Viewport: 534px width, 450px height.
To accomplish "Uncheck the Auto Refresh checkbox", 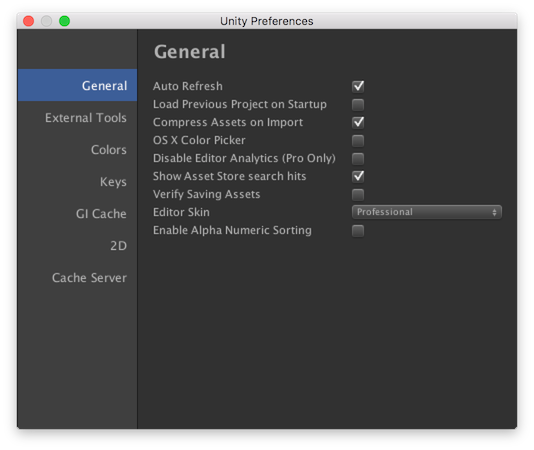I will click(358, 86).
